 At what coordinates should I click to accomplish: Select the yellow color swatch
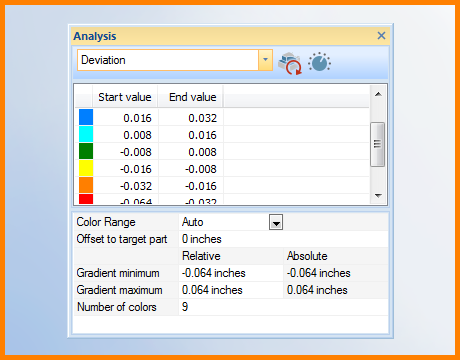click(86, 168)
